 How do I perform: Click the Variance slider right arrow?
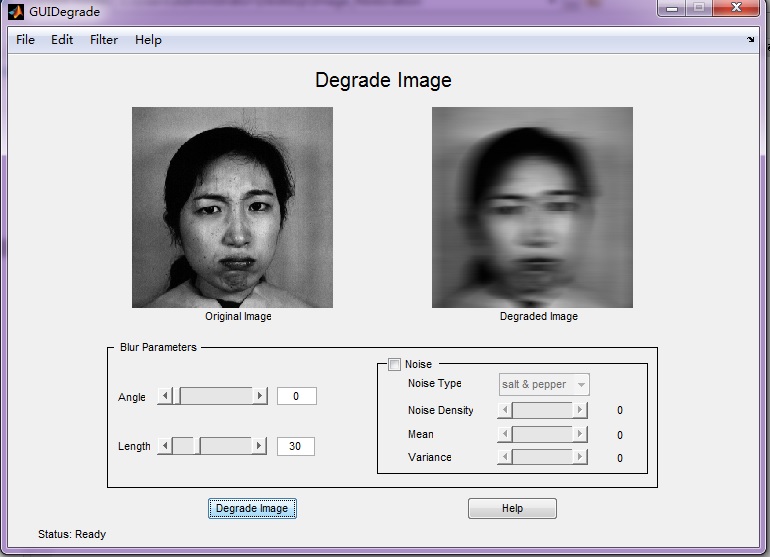(579, 457)
